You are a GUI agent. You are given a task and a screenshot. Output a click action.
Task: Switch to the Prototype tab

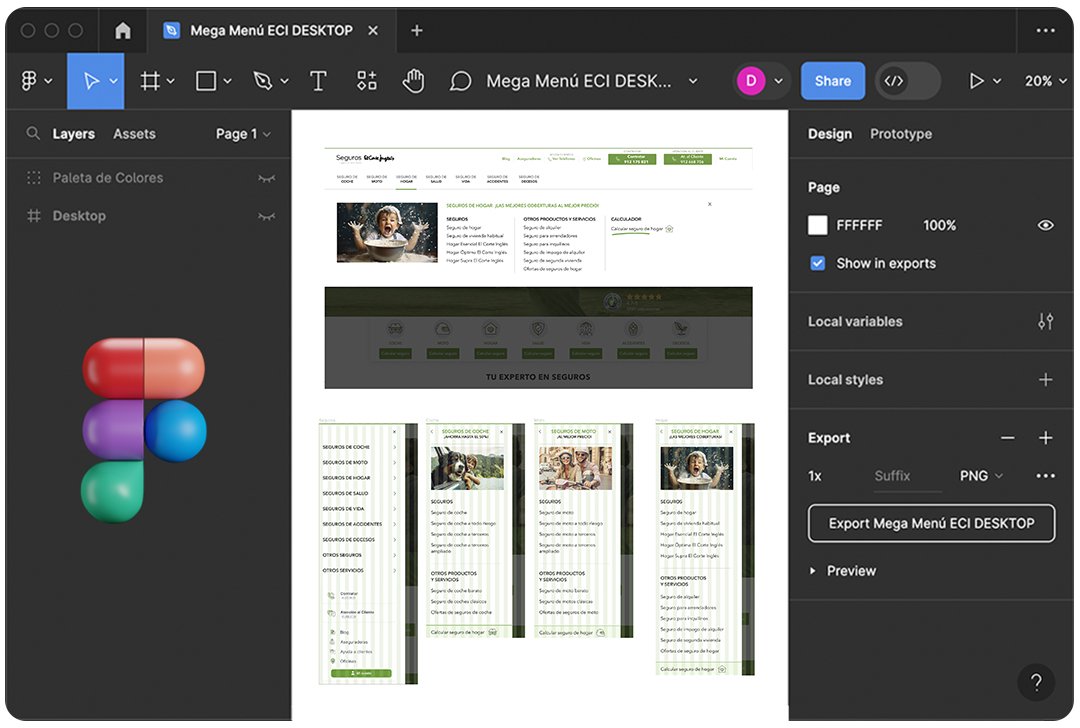click(x=901, y=133)
